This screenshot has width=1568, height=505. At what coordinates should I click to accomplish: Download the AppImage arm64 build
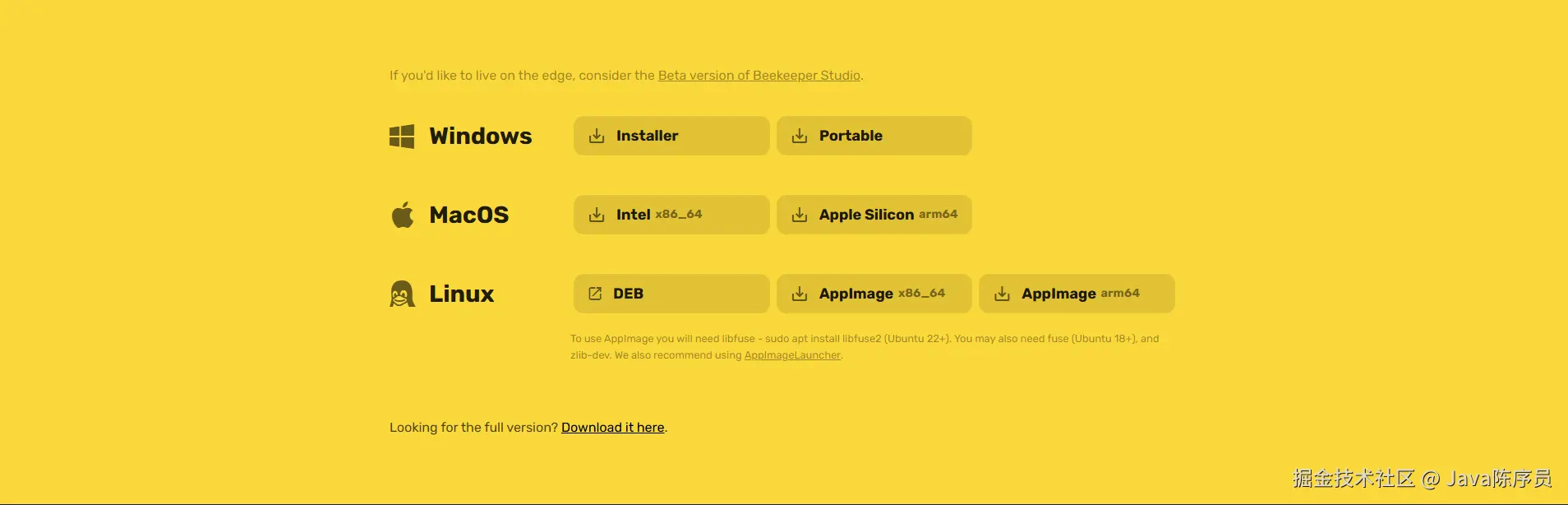(x=1077, y=294)
